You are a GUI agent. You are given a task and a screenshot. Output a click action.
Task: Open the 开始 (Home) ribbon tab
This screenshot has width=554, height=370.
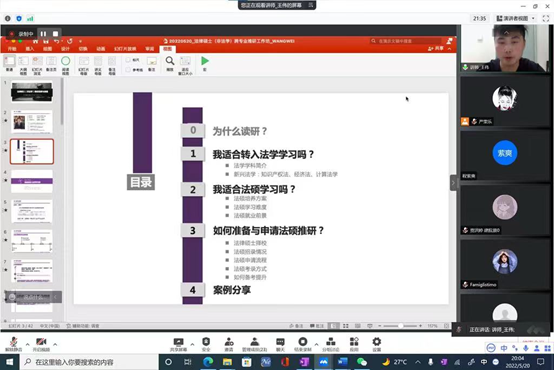point(12,49)
